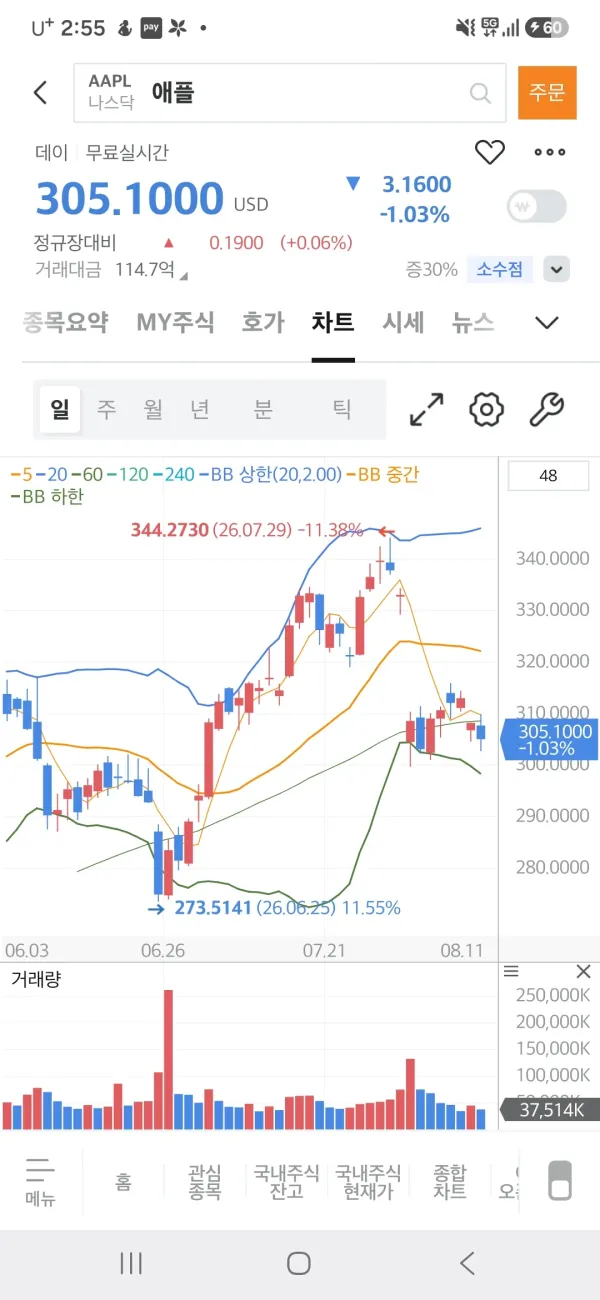Image resolution: width=600 pixels, height=1300 pixels.
Task: Open chart tools wrench icon
Action: (546, 409)
